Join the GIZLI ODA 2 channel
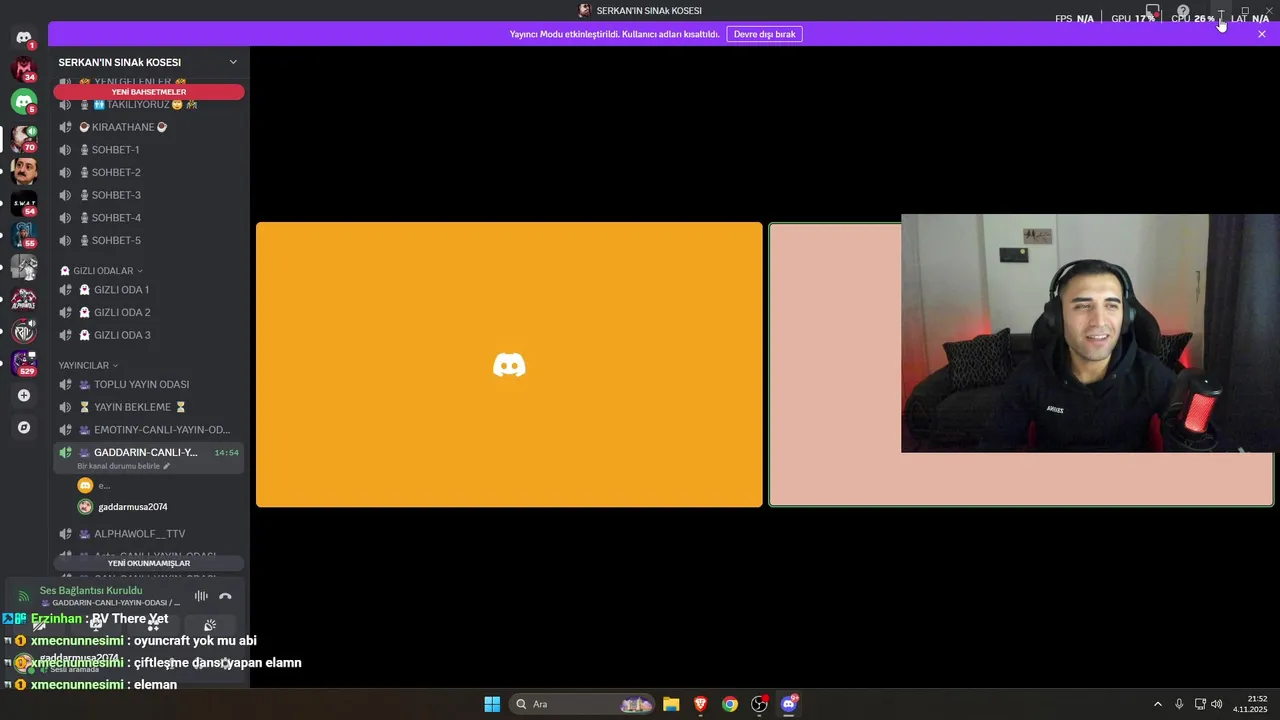 point(148,312)
